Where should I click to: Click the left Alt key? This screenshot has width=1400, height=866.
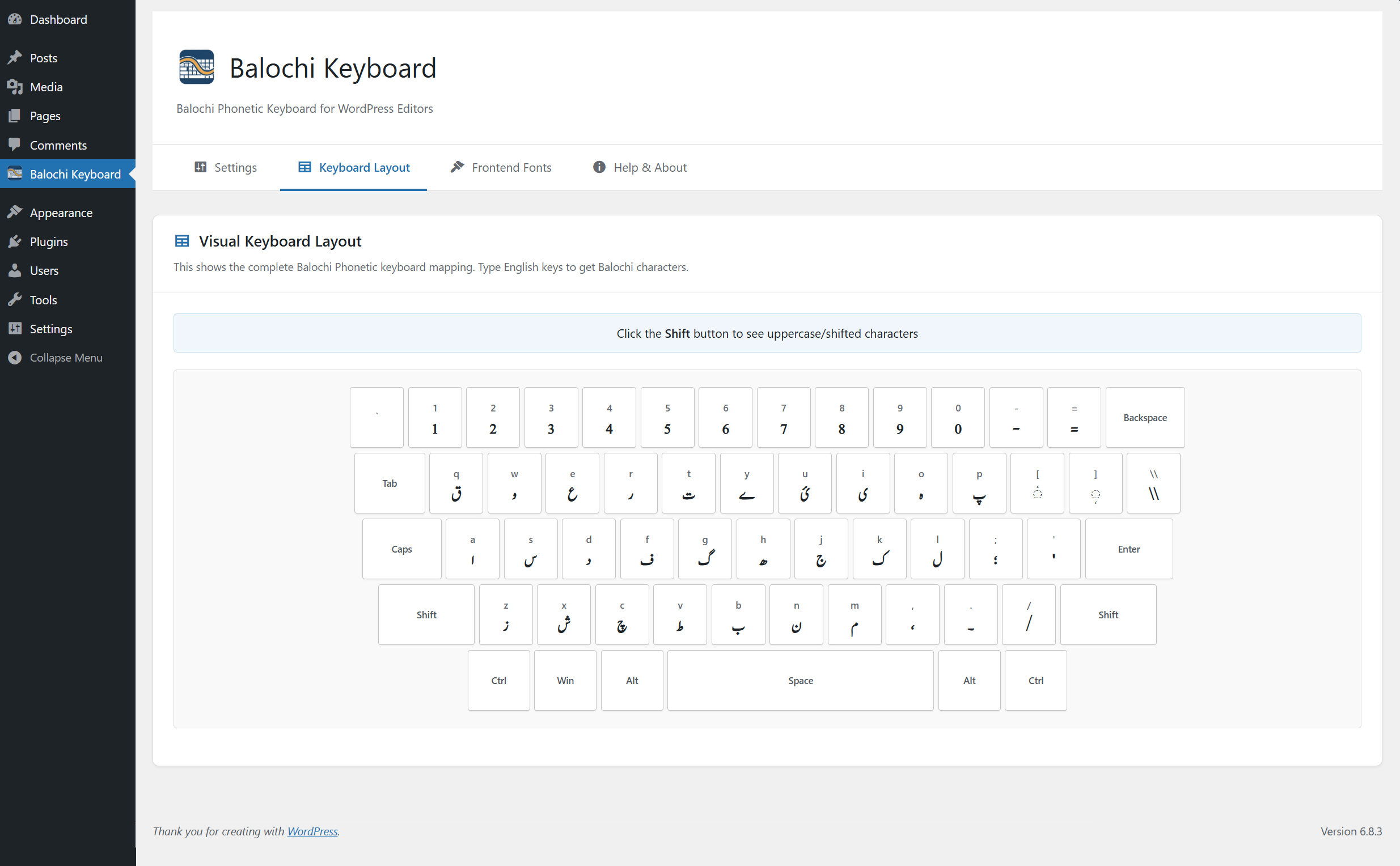tap(632, 681)
